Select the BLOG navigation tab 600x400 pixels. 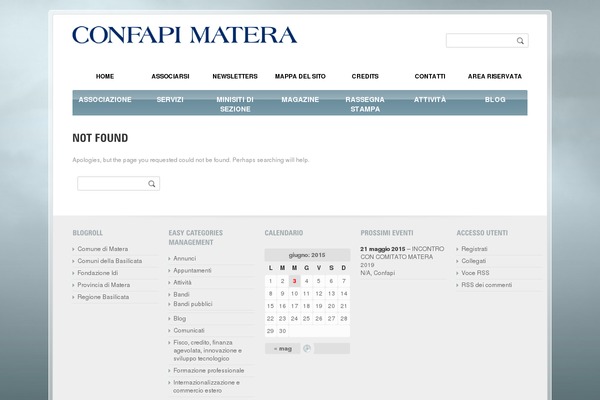coord(495,100)
